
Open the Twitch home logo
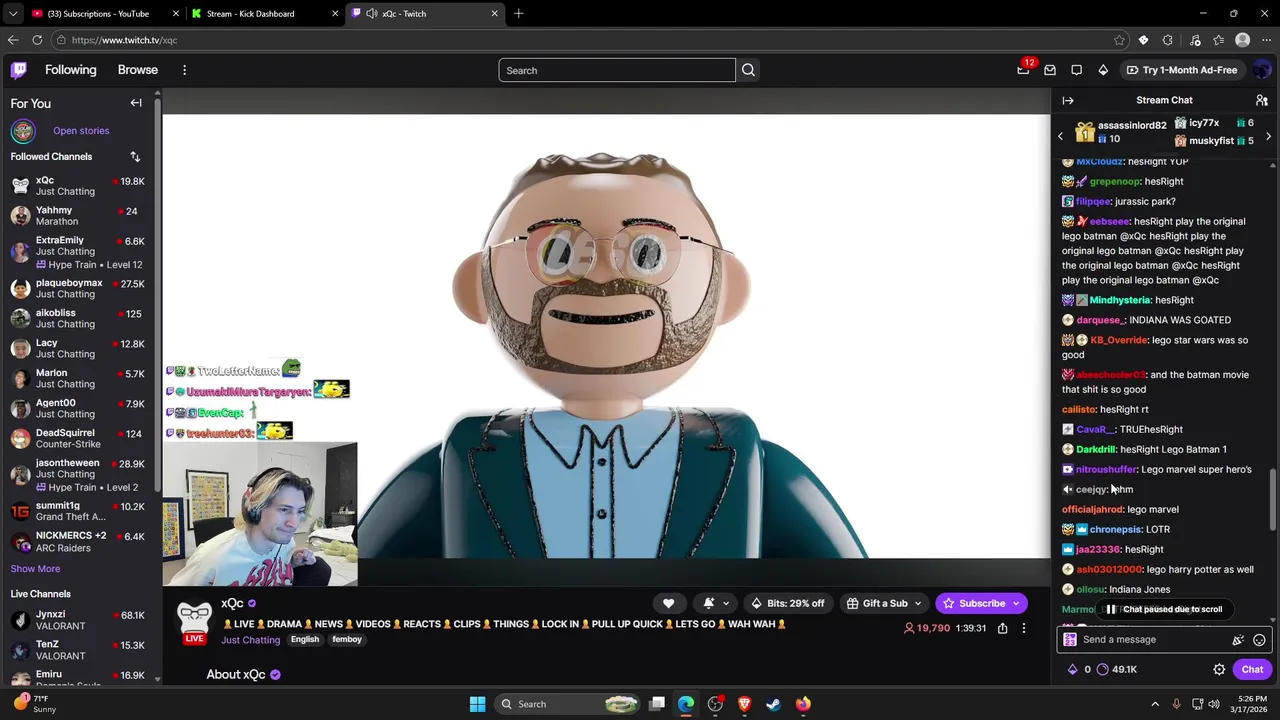pyautogui.click(x=19, y=70)
